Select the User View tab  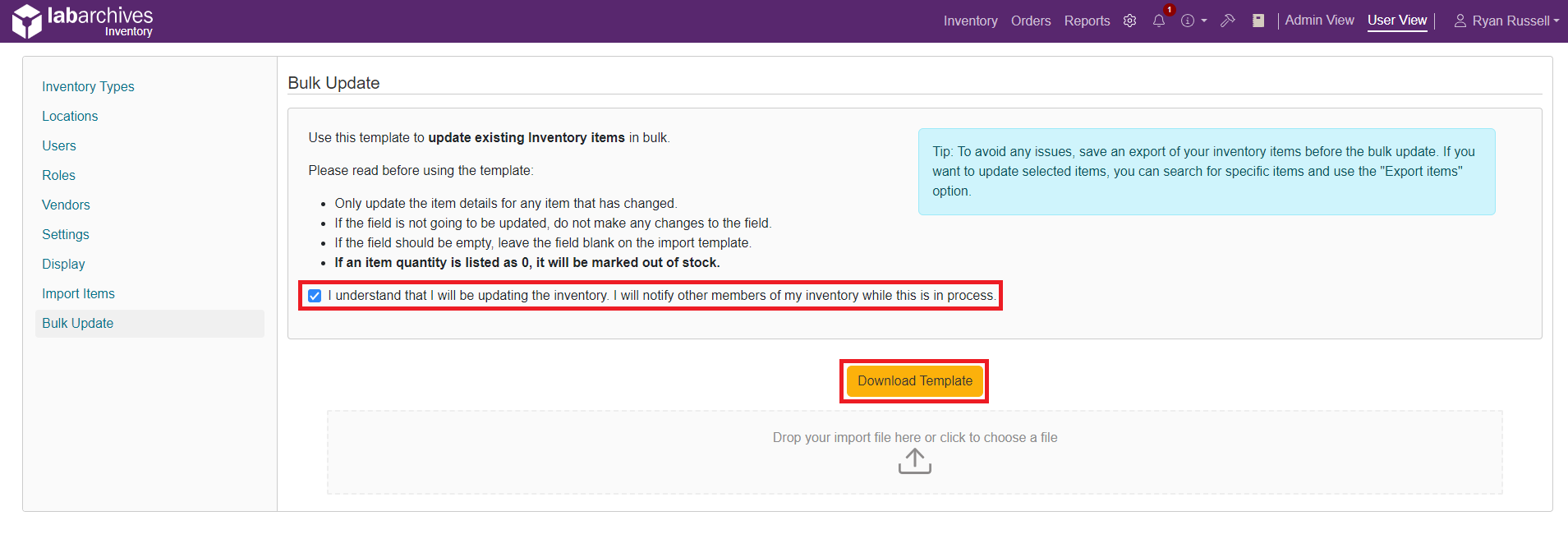(1397, 21)
